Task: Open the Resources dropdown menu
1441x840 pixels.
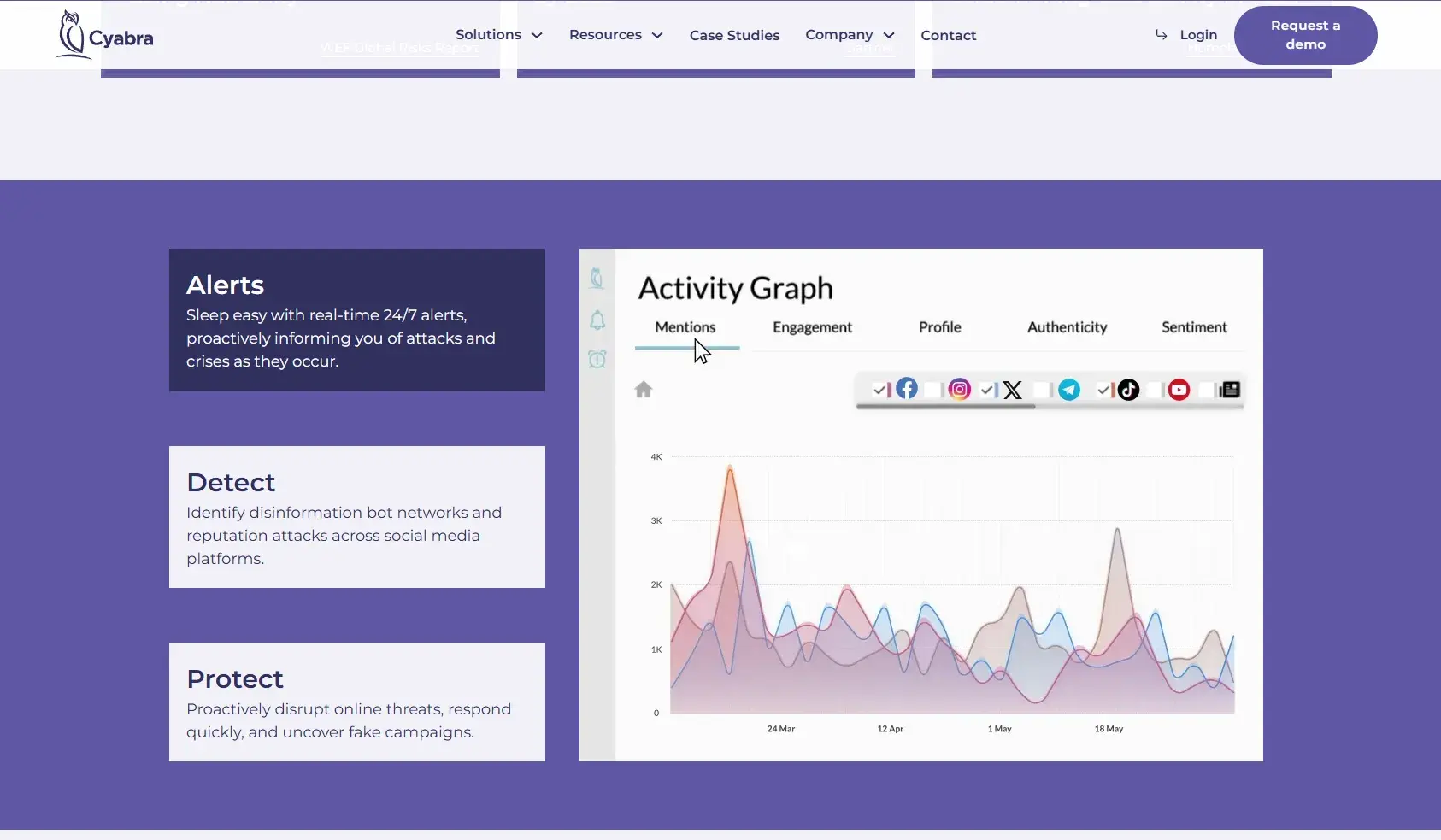Action: pos(615,35)
